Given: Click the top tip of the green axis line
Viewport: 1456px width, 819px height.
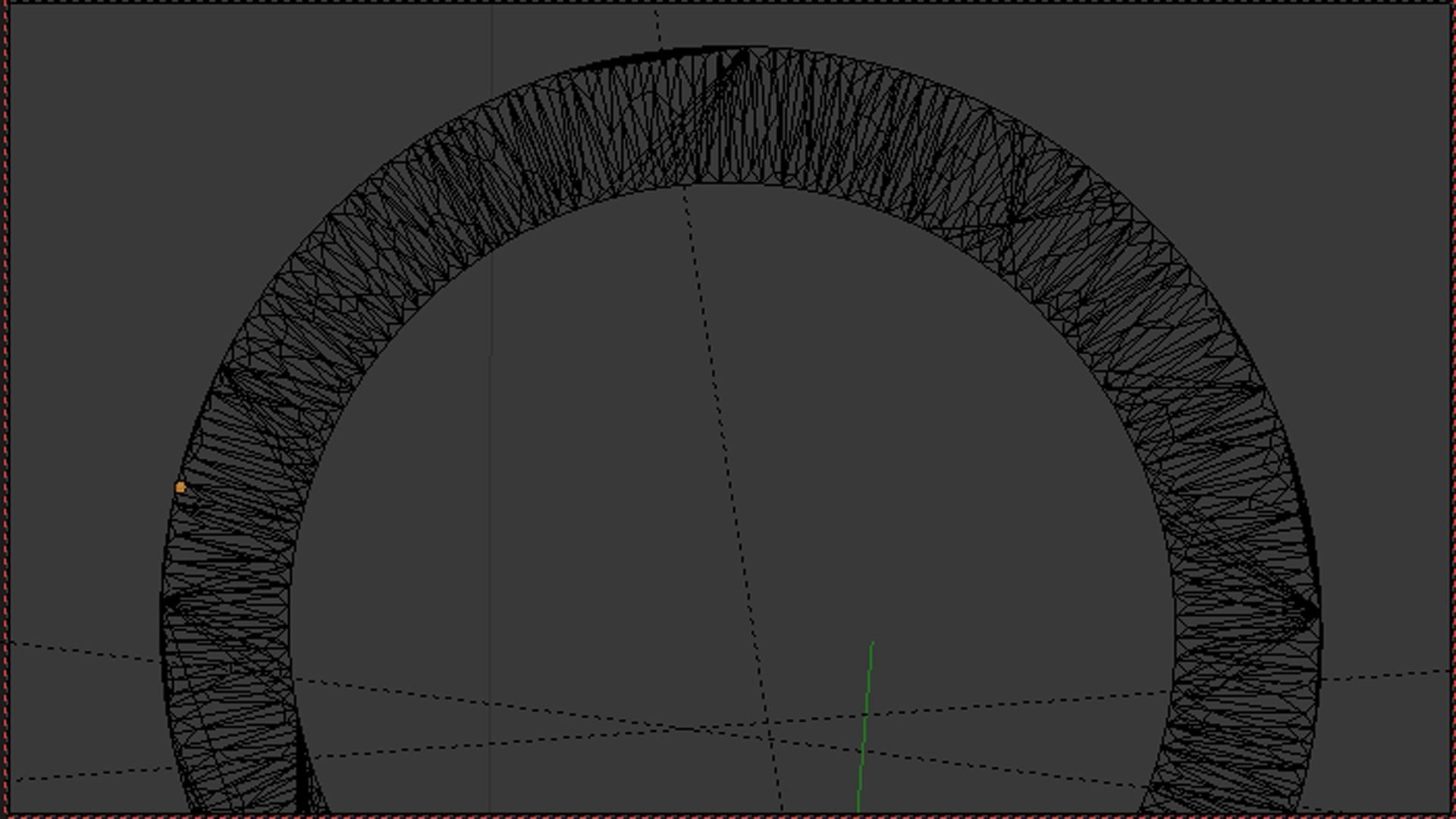Looking at the screenshot, I should click(x=872, y=644).
